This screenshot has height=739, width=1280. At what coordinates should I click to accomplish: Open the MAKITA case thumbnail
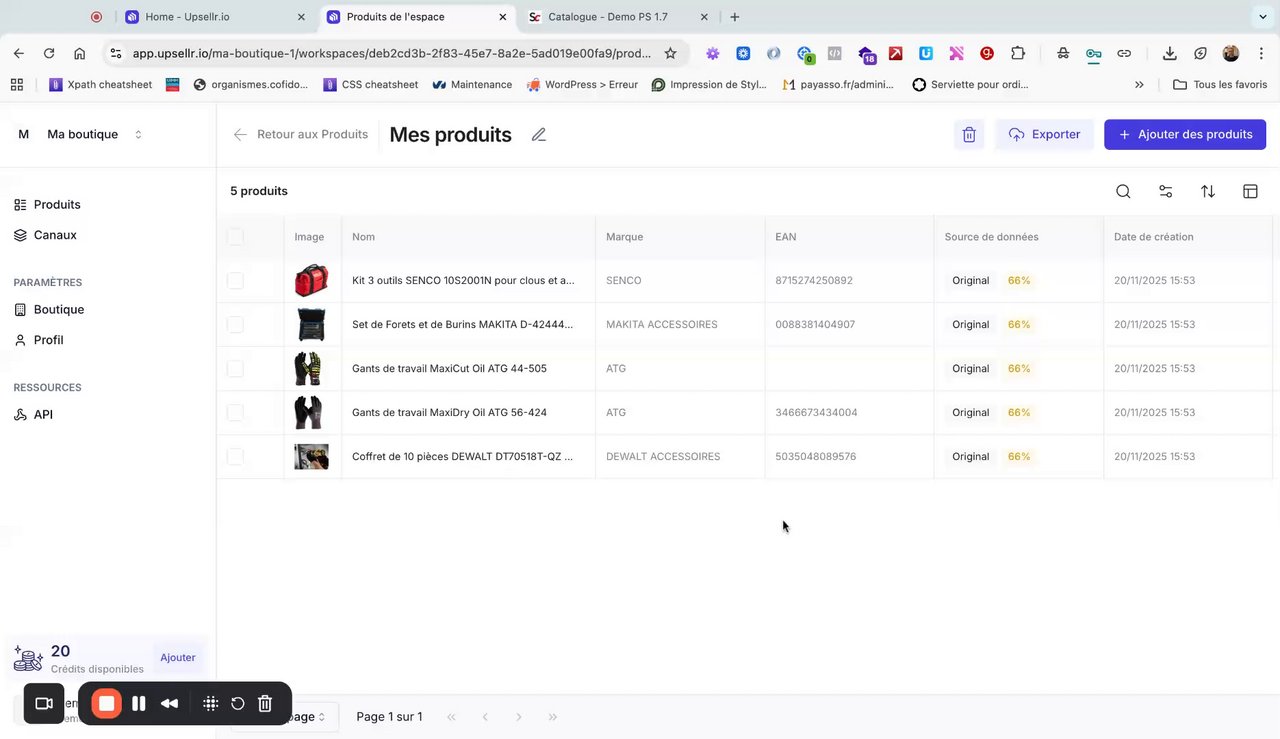[311, 325]
